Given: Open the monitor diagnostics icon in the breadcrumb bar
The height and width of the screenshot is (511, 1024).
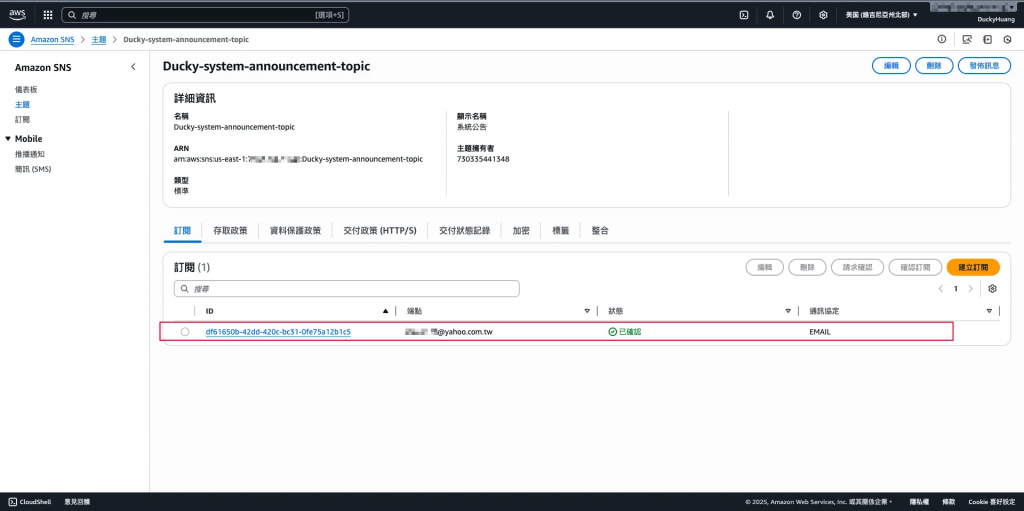Looking at the screenshot, I should (x=967, y=39).
